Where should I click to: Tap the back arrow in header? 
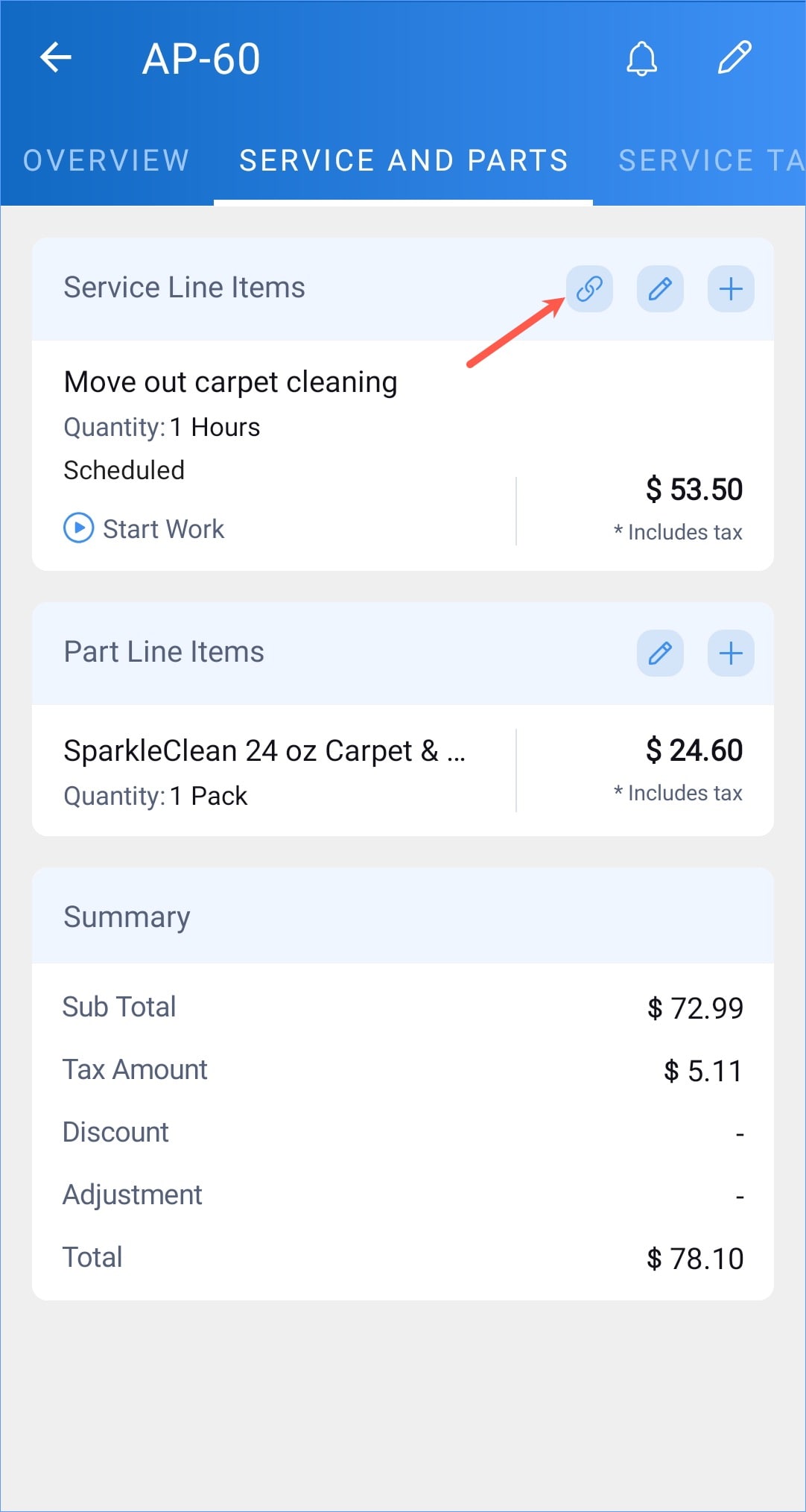(x=56, y=57)
